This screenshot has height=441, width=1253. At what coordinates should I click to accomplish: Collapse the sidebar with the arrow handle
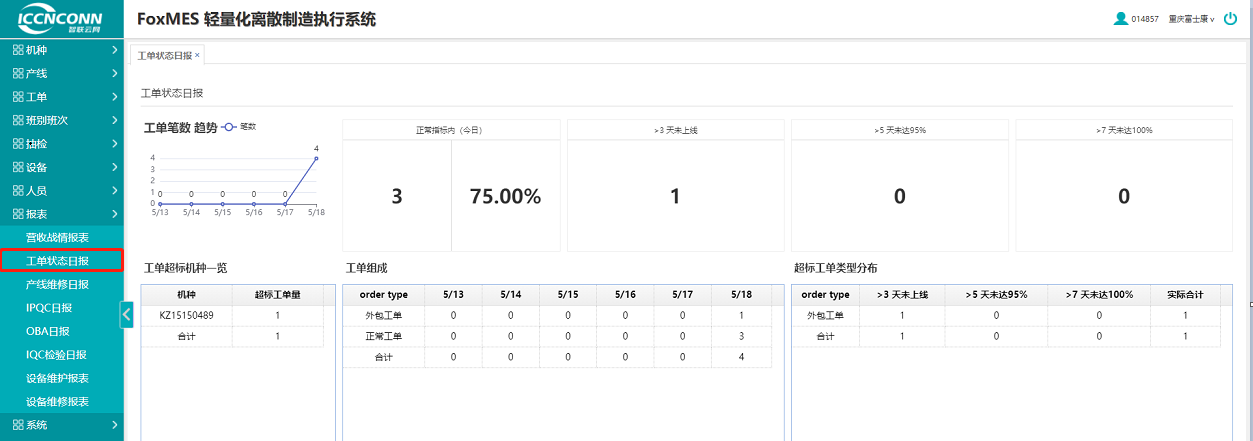(x=126, y=314)
